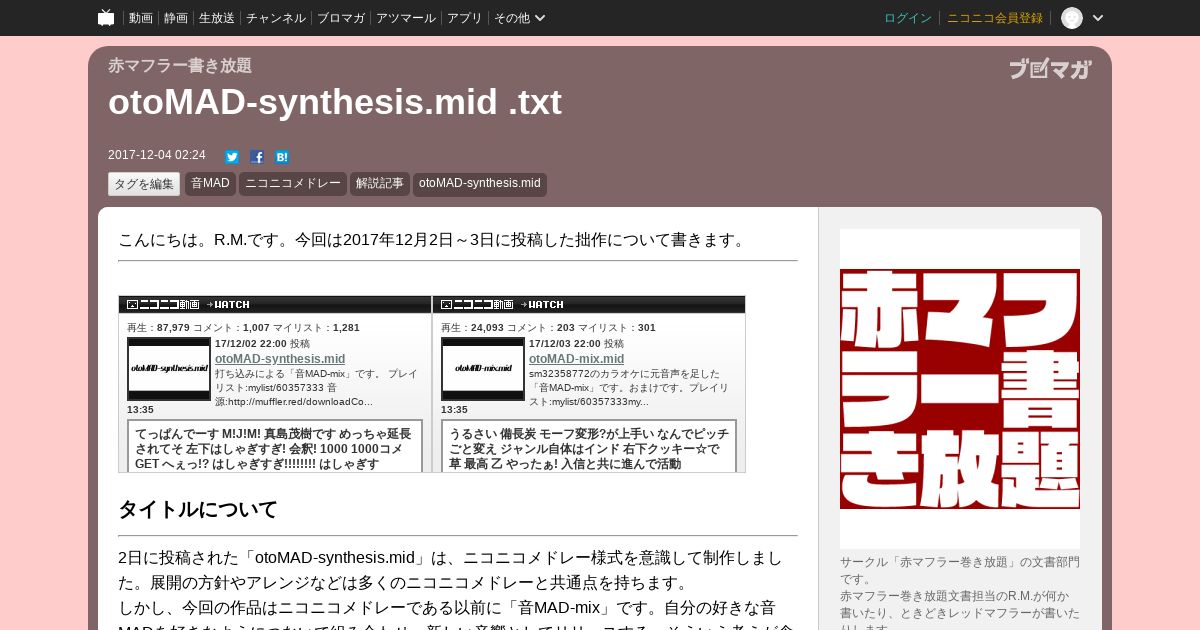Select the 音MAD tag
The height and width of the screenshot is (630, 1200).
click(x=210, y=184)
